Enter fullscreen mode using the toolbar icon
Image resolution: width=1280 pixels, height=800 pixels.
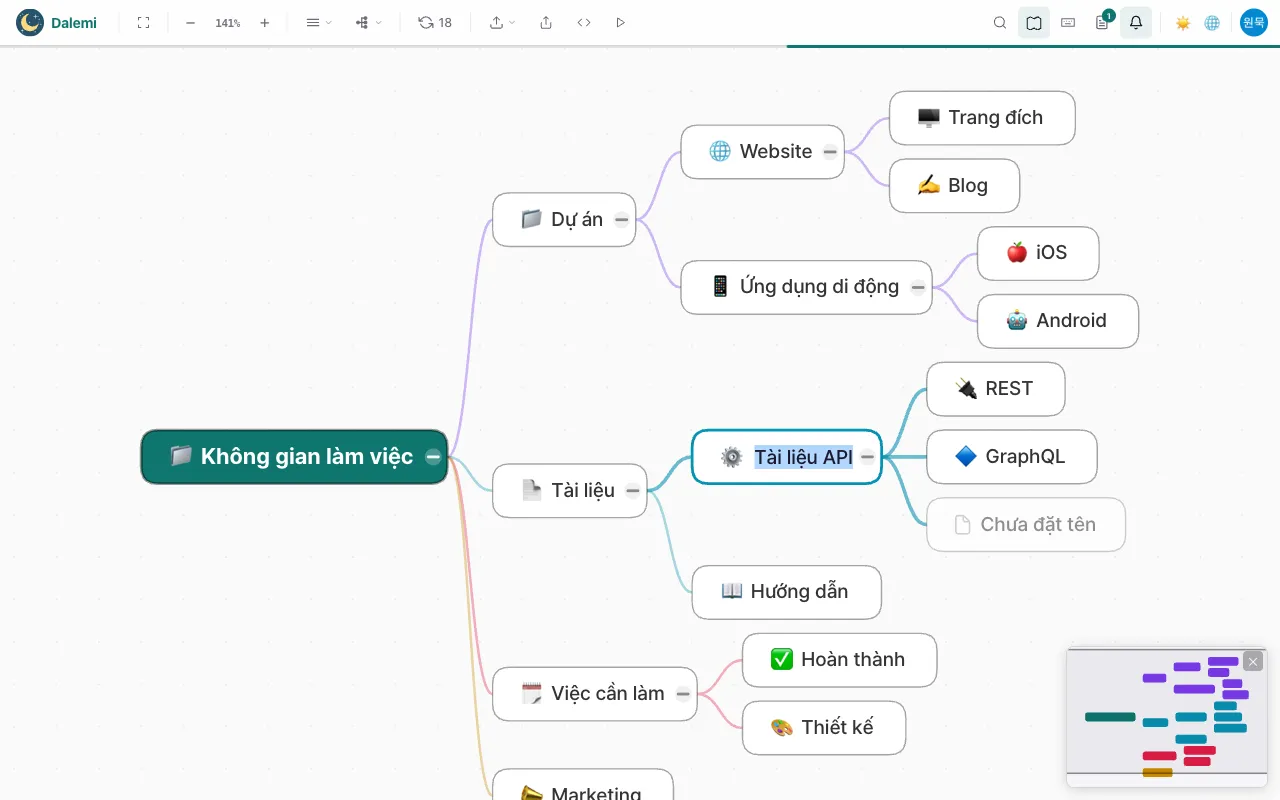143,22
